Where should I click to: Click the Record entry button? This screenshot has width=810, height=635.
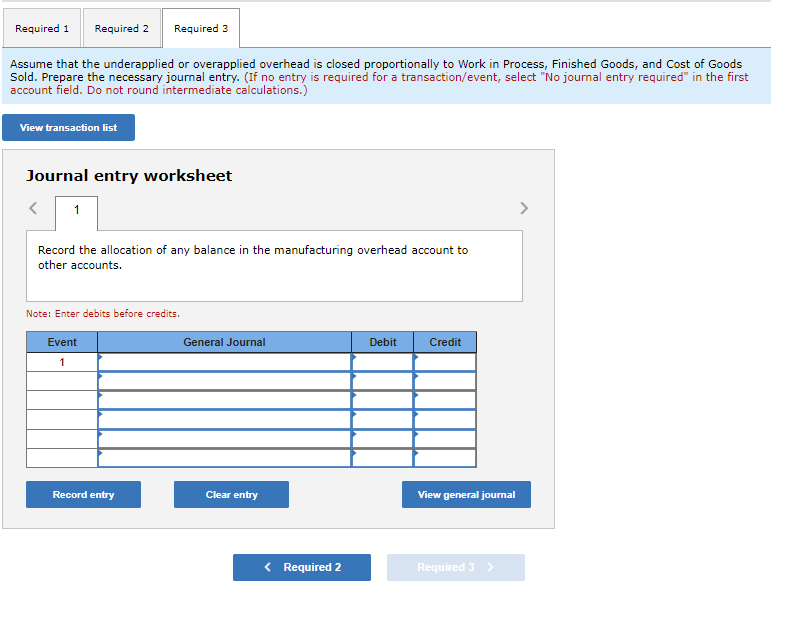(x=83, y=494)
